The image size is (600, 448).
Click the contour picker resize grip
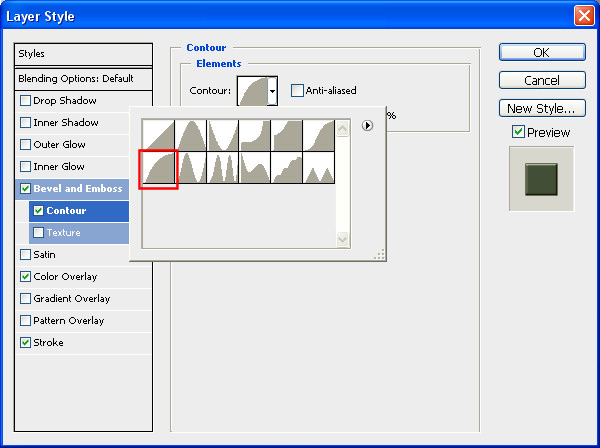380,254
